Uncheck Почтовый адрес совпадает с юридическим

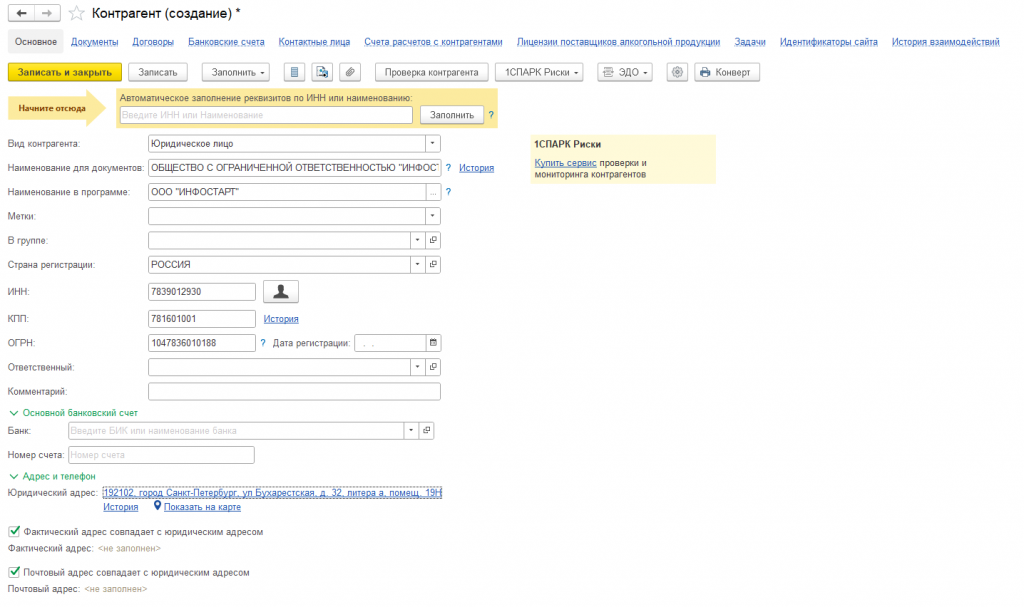point(14,572)
